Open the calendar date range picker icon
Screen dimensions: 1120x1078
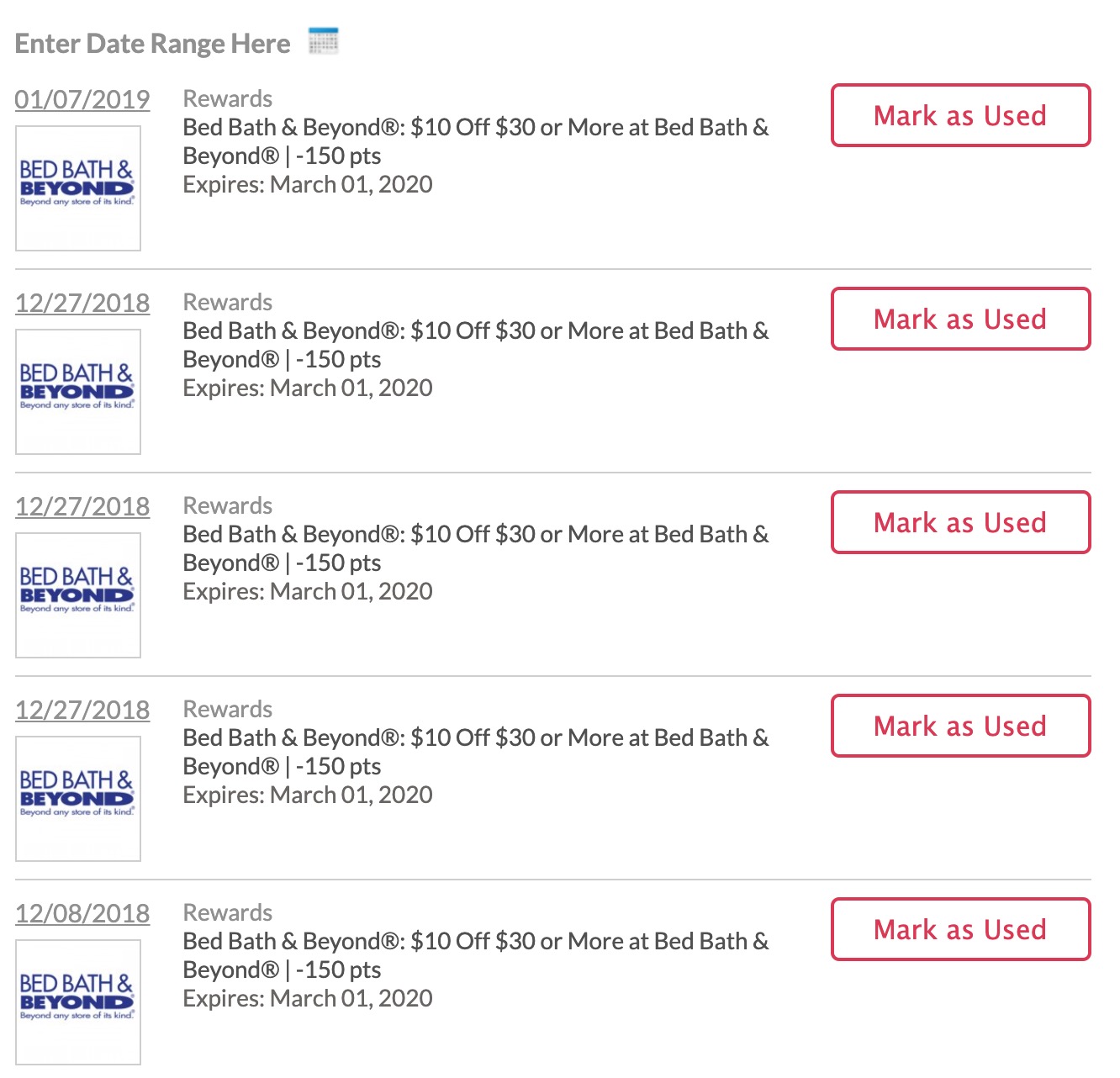323,40
